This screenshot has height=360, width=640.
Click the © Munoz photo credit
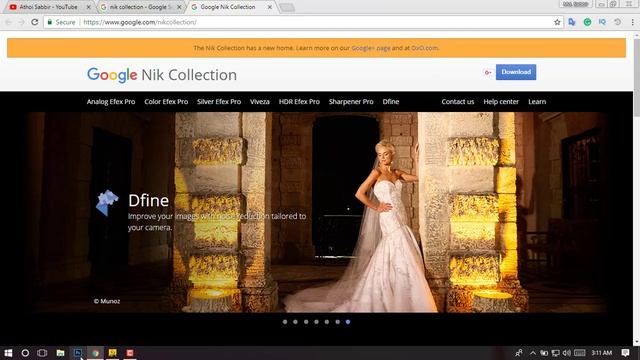[x=107, y=301]
